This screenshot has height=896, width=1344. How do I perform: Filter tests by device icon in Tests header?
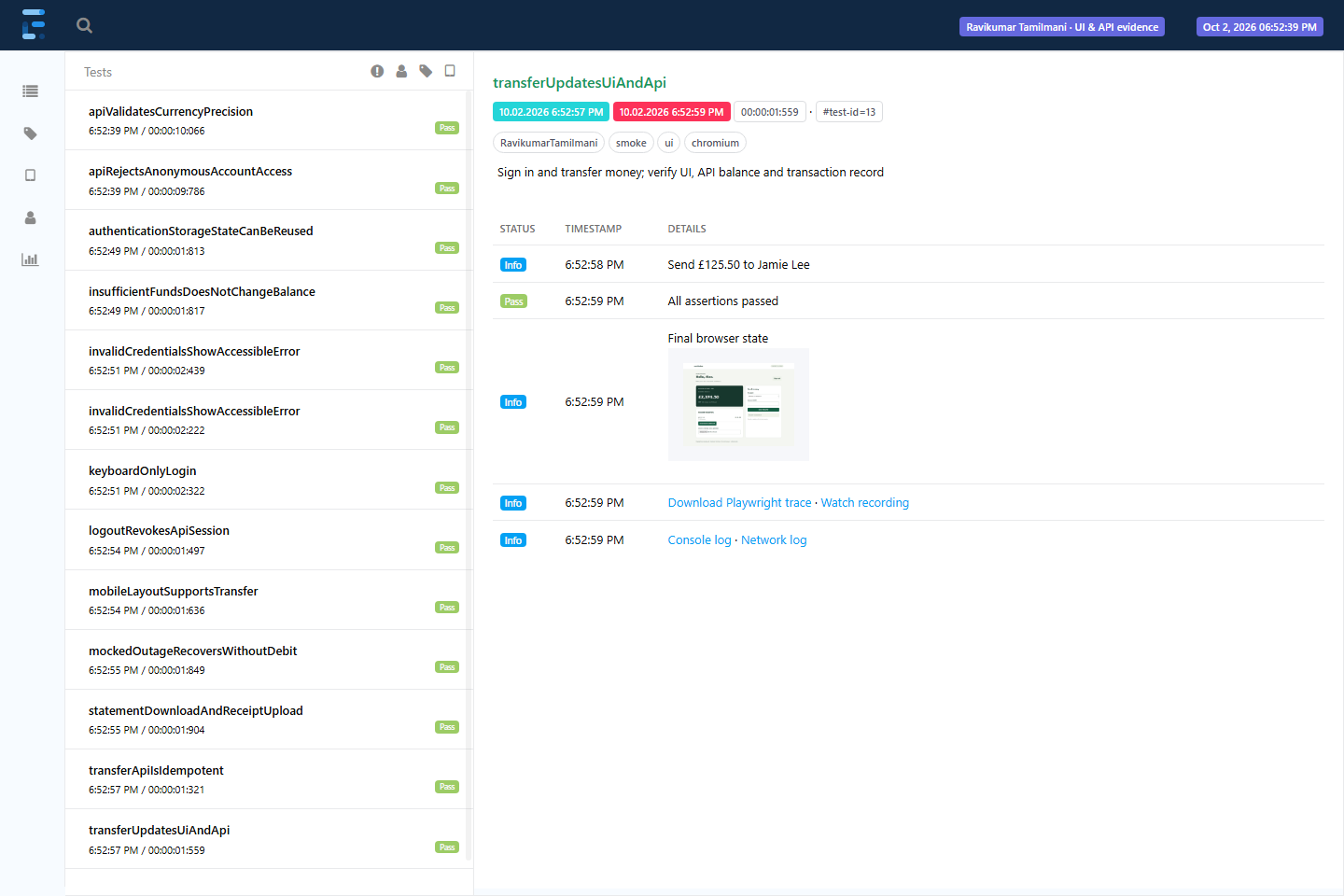pyautogui.click(x=450, y=71)
